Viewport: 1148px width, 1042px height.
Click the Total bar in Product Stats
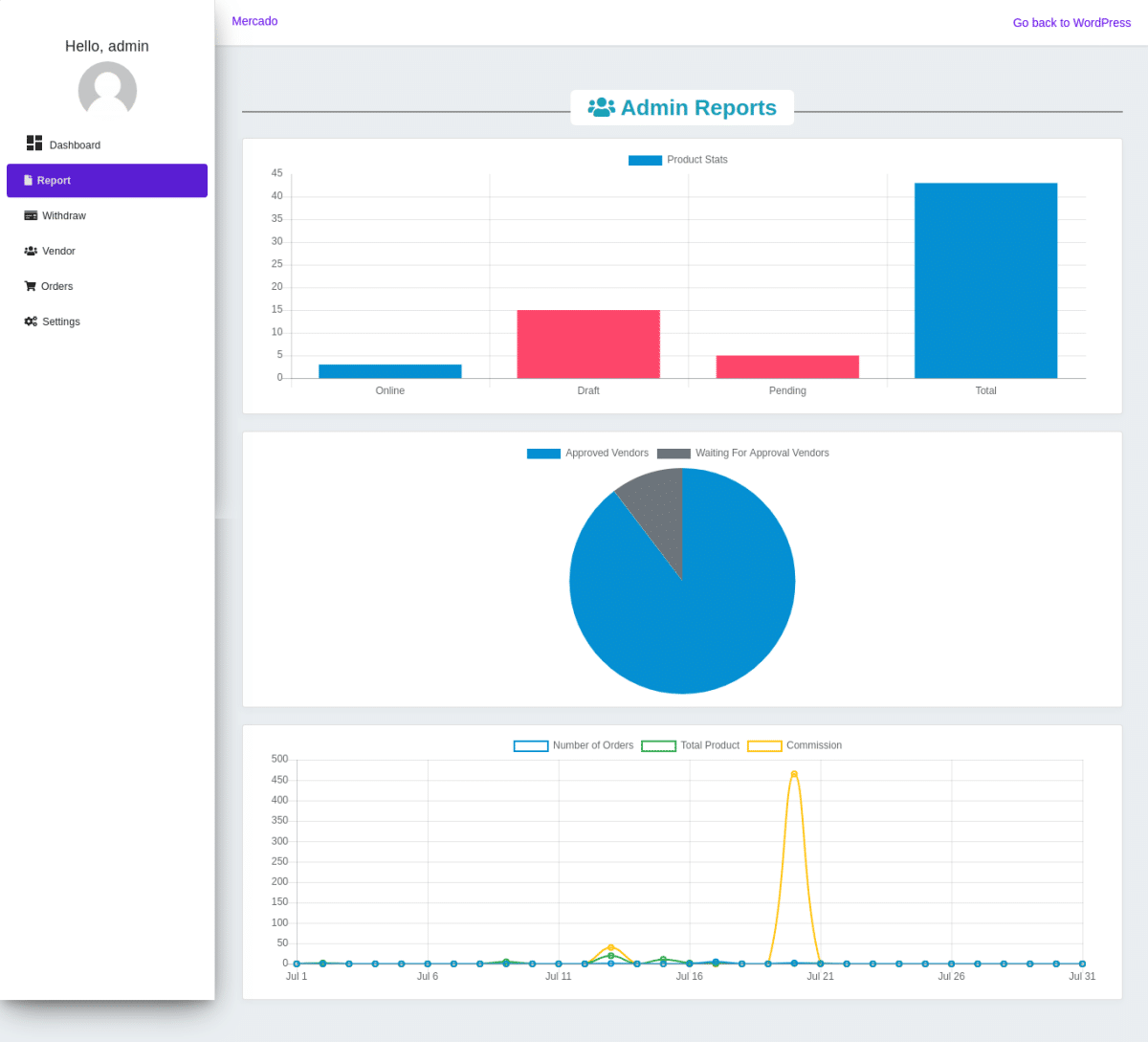pos(985,280)
